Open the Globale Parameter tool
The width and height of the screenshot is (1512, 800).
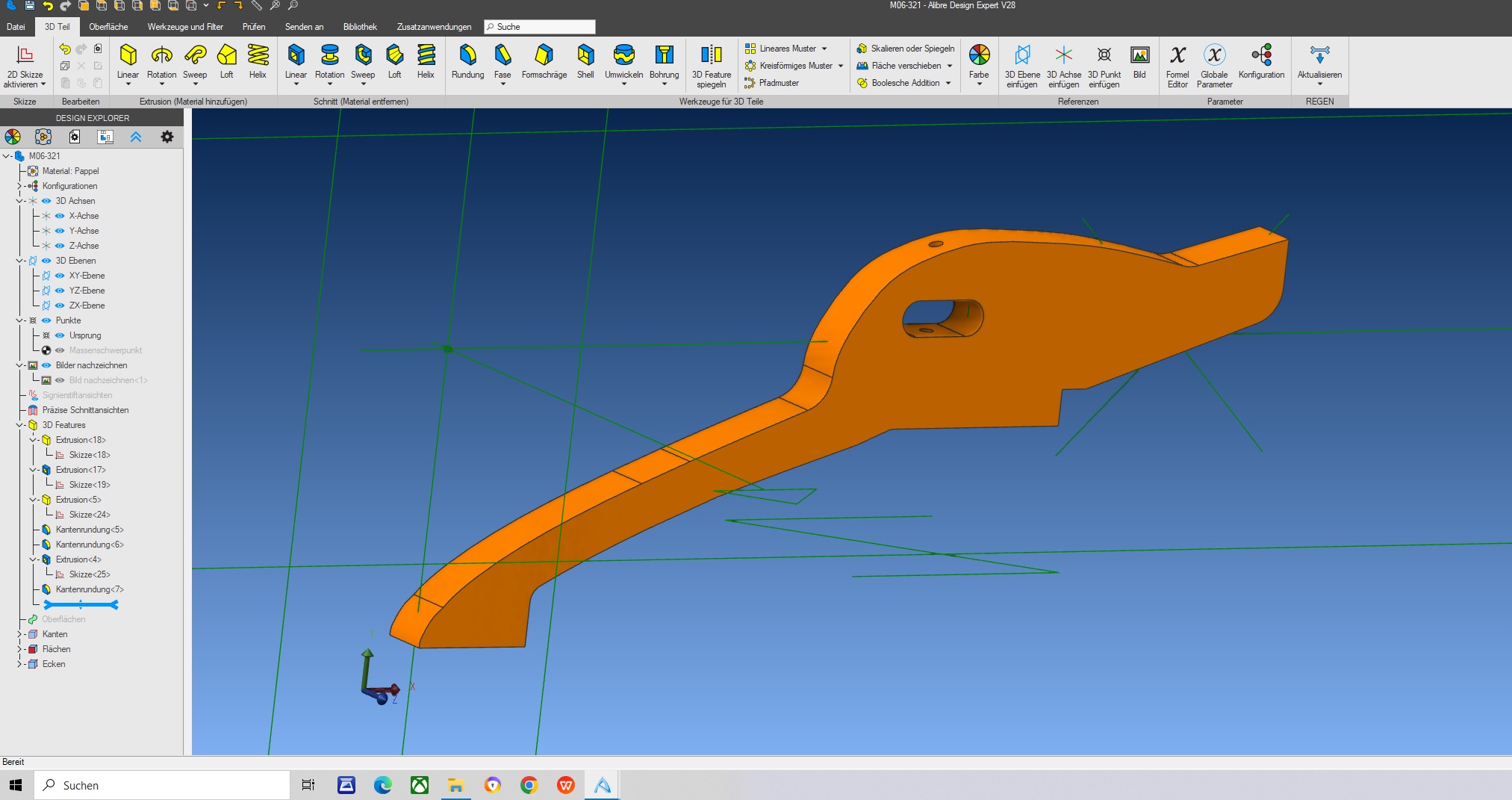click(1214, 64)
